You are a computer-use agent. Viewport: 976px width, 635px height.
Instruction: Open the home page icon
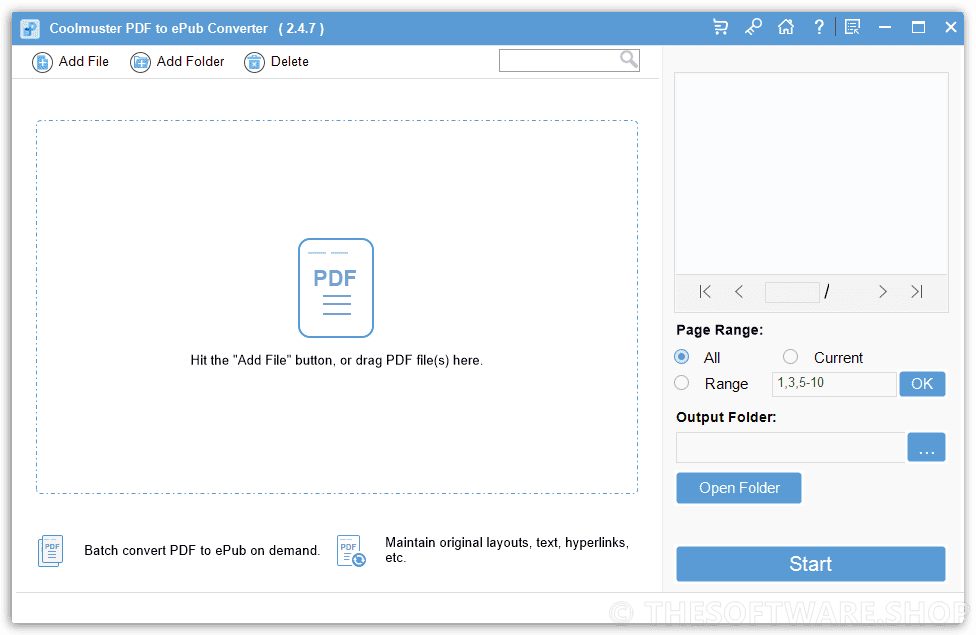786,27
